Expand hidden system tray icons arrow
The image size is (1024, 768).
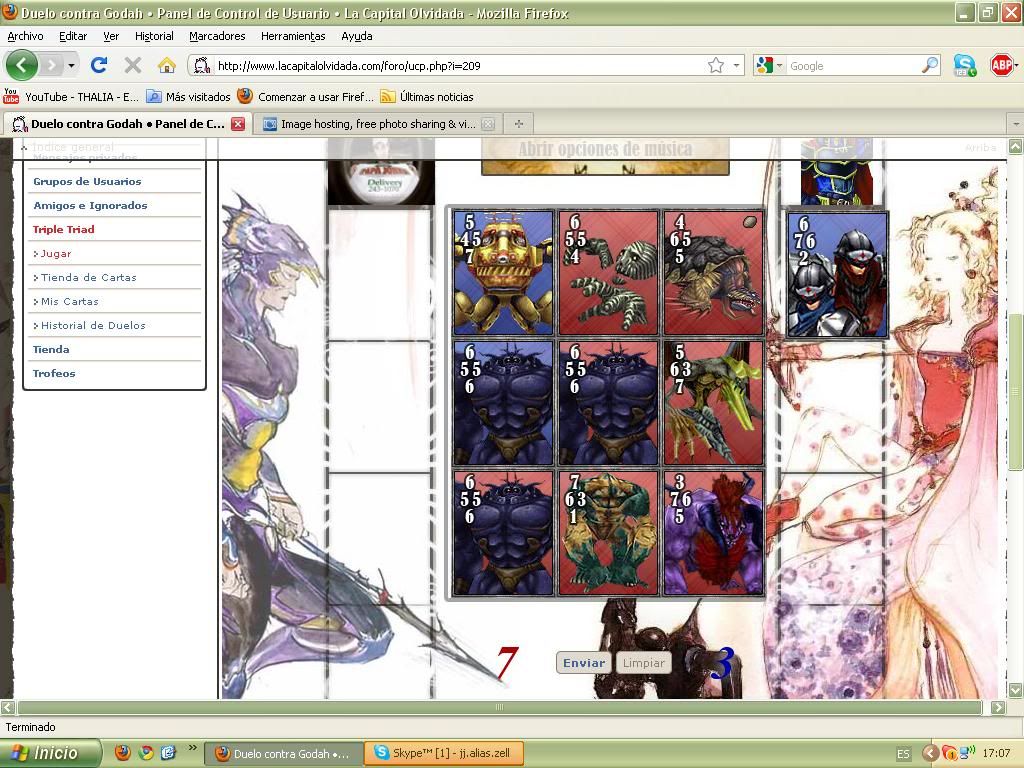pyautogui.click(x=930, y=754)
